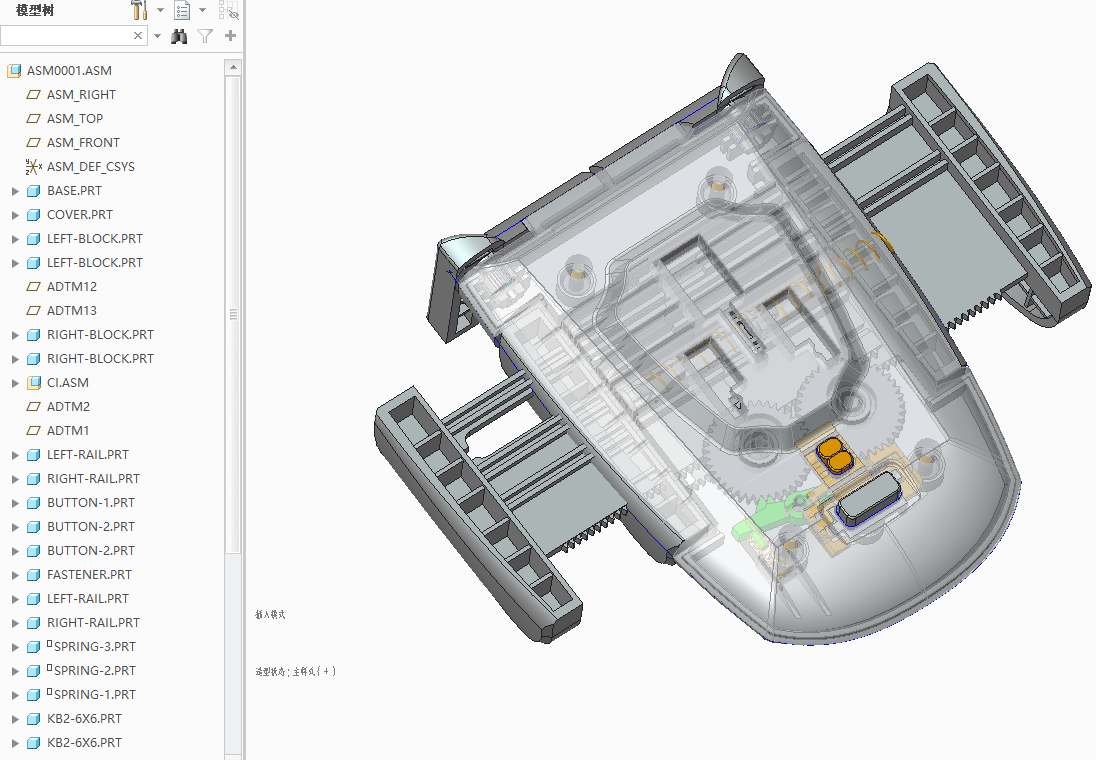Click the tree display list icon
This screenshot has width=1096, height=760.
182,11
